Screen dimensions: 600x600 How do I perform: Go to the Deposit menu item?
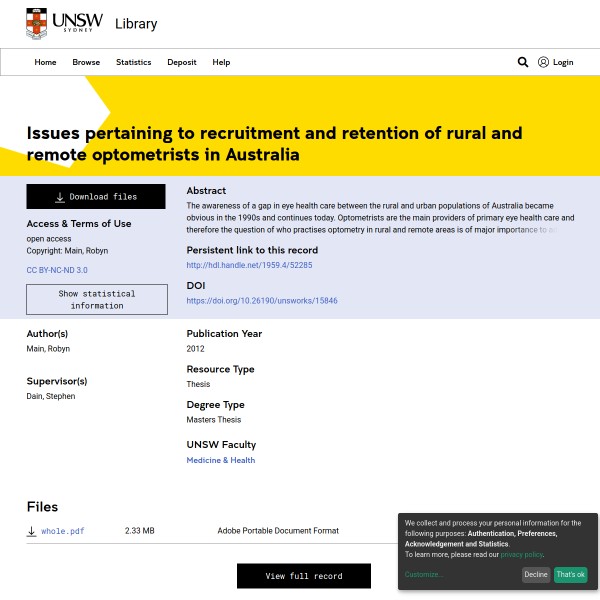tap(182, 62)
